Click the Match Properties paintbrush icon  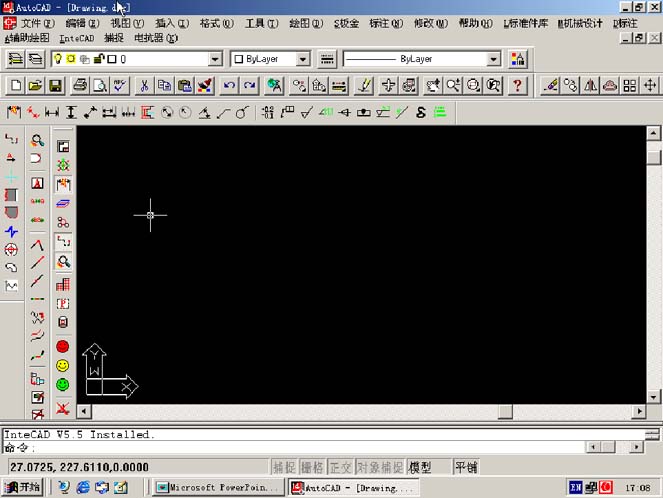pyautogui.click(x=205, y=86)
